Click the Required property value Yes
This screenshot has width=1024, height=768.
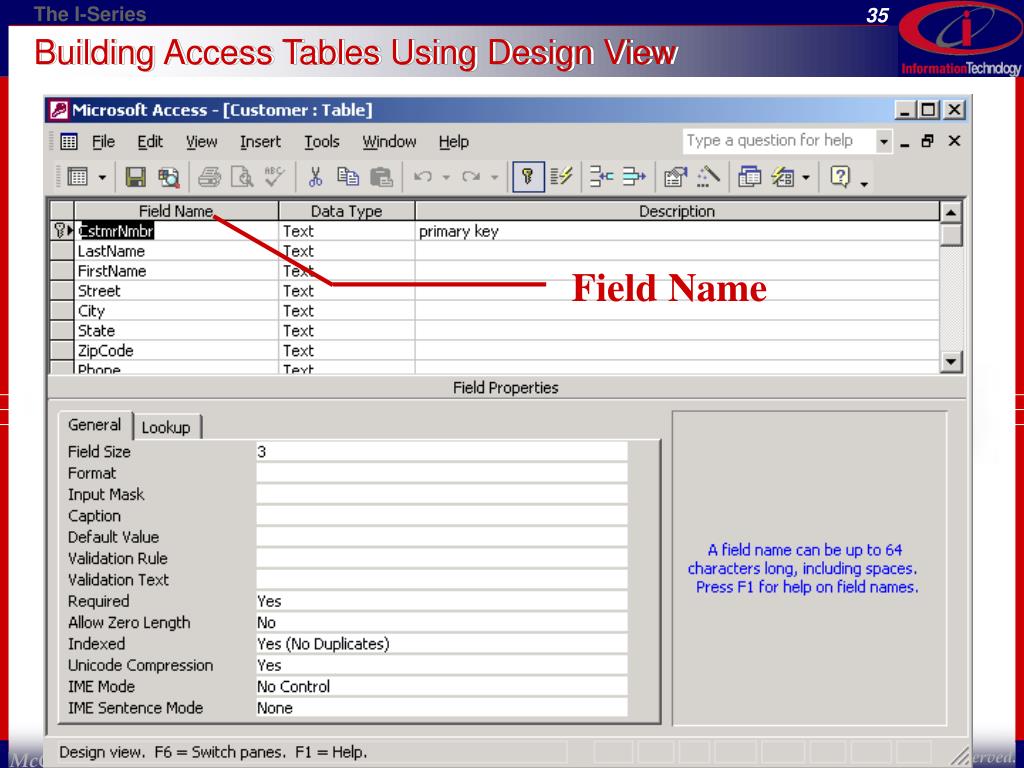tap(441, 601)
